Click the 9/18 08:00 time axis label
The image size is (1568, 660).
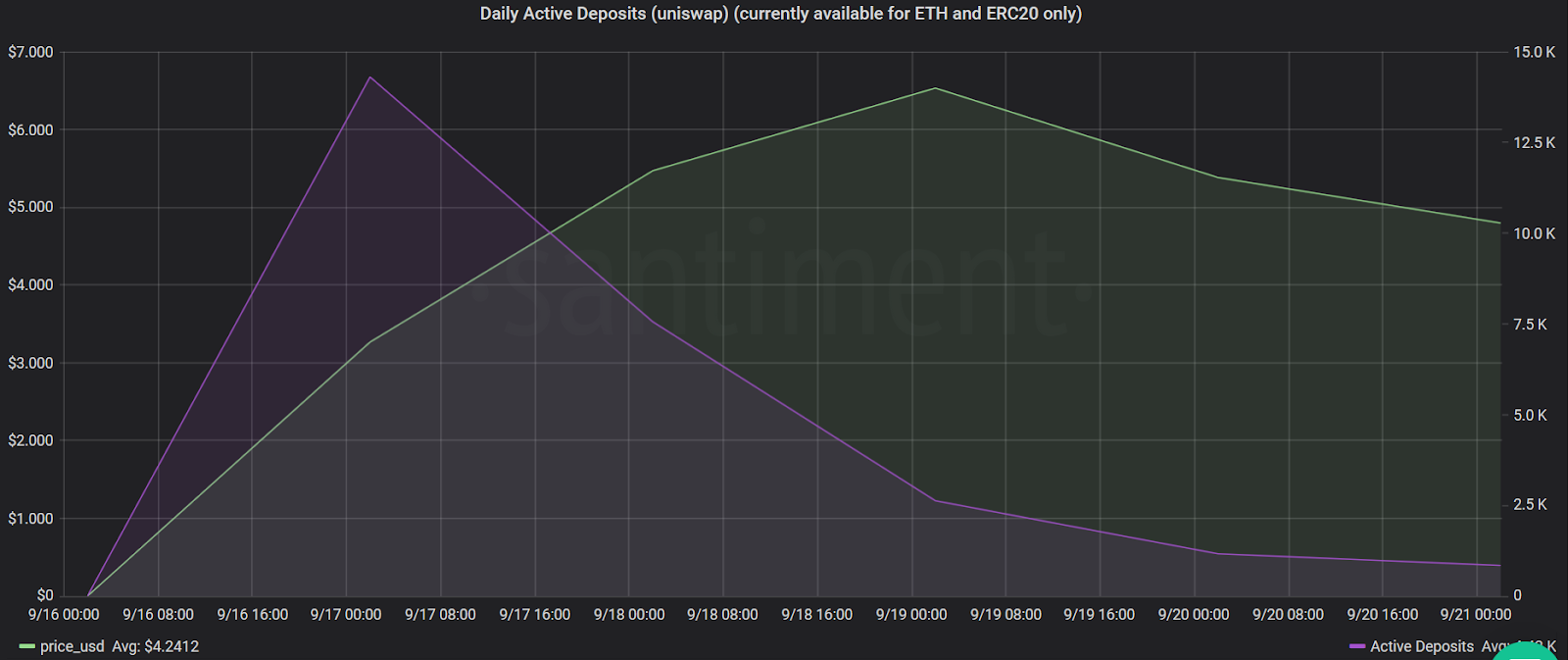pyautogui.click(x=722, y=615)
